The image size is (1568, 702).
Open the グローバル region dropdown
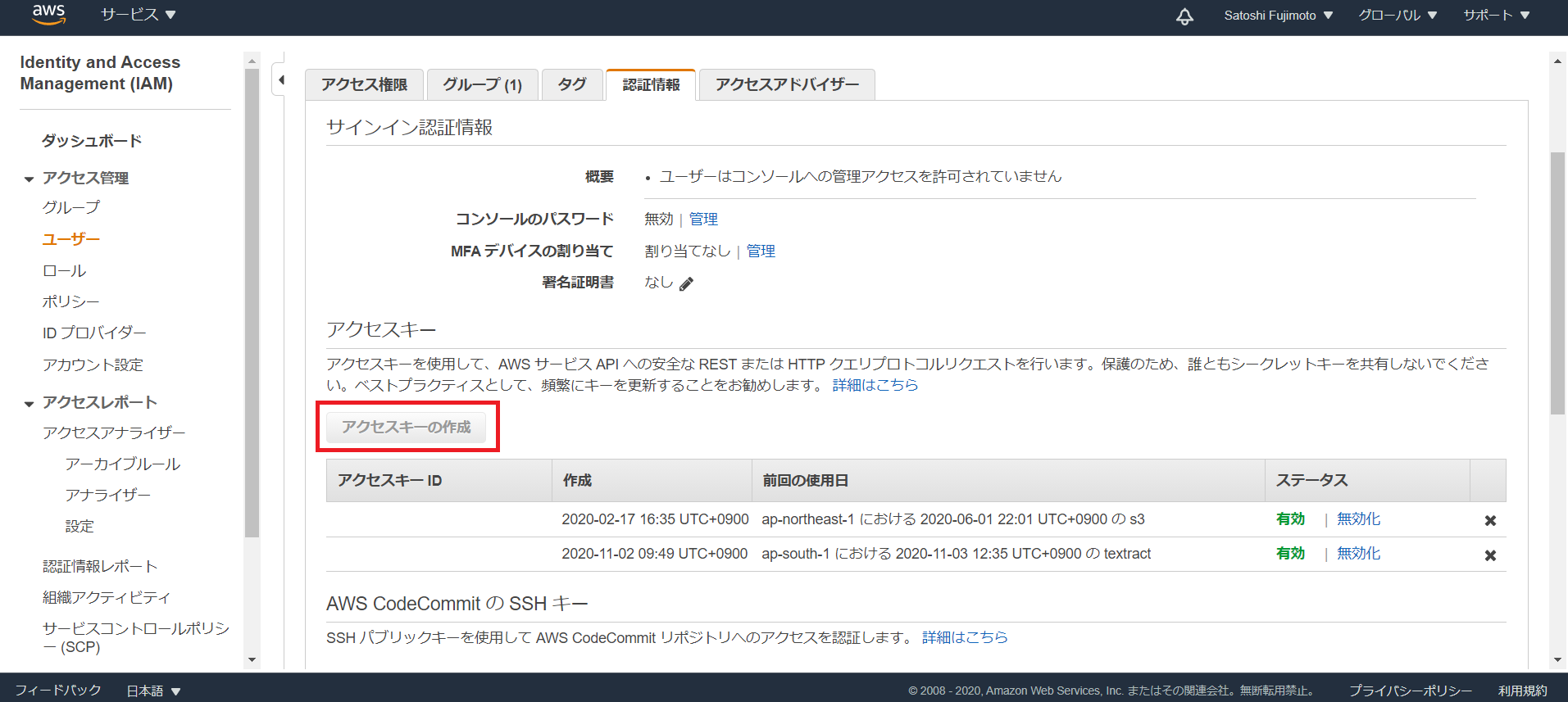pos(1398,16)
